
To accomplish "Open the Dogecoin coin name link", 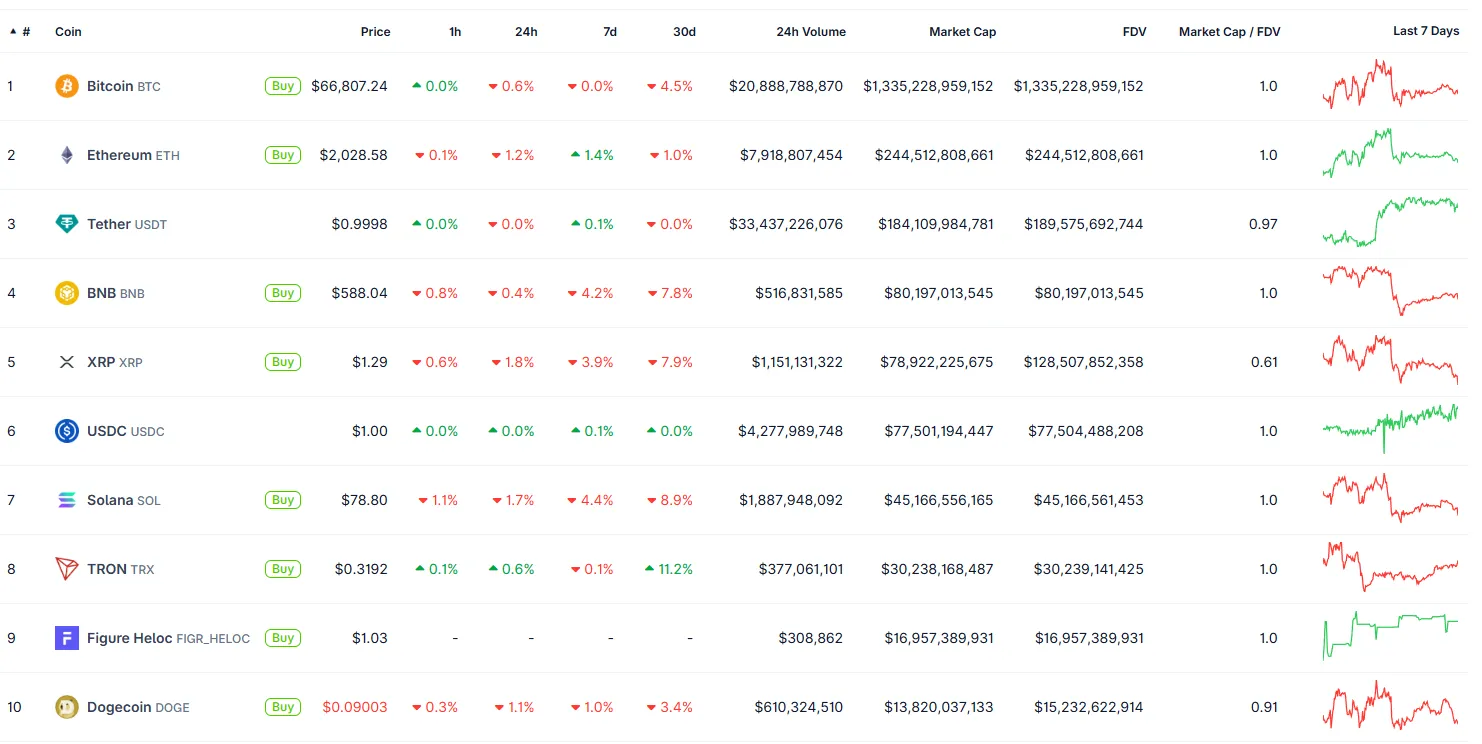I will coord(123,707).
